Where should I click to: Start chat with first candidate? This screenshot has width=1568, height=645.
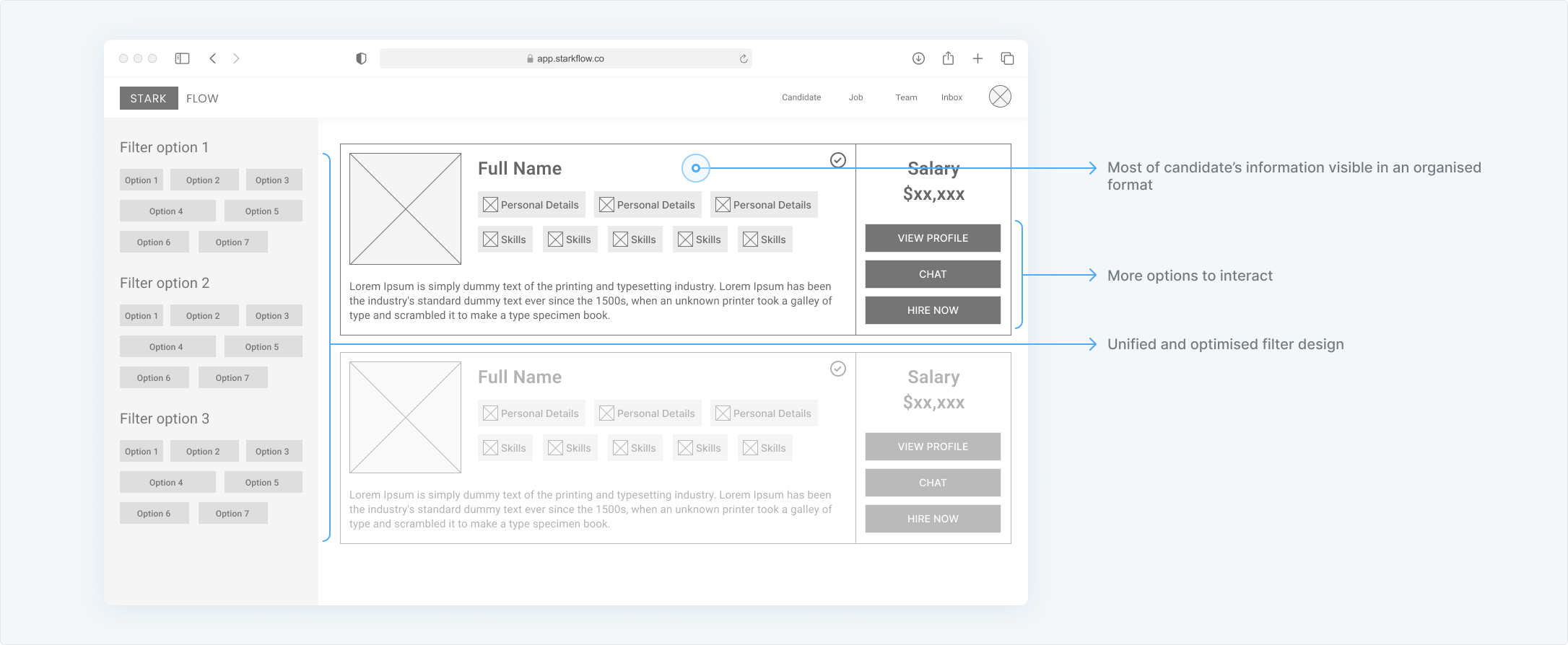pyautogui.click(x=933, y=274)
